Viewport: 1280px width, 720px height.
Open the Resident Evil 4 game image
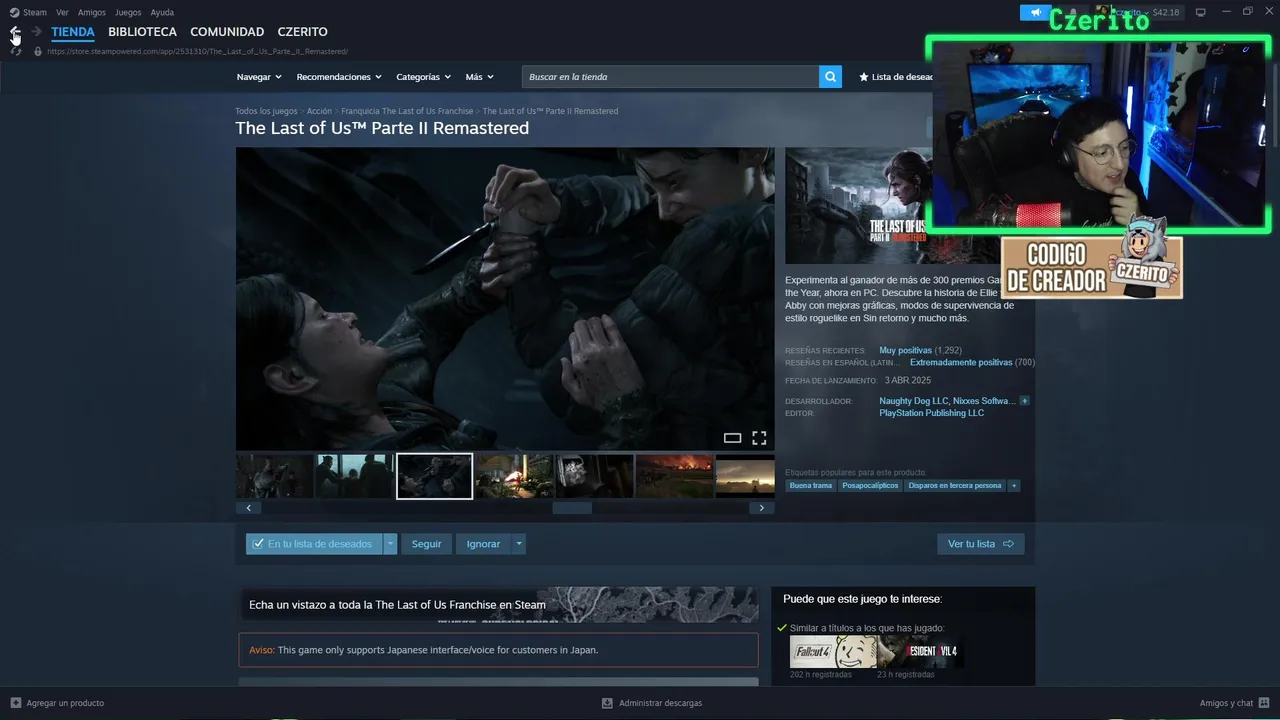click(921, 652)
